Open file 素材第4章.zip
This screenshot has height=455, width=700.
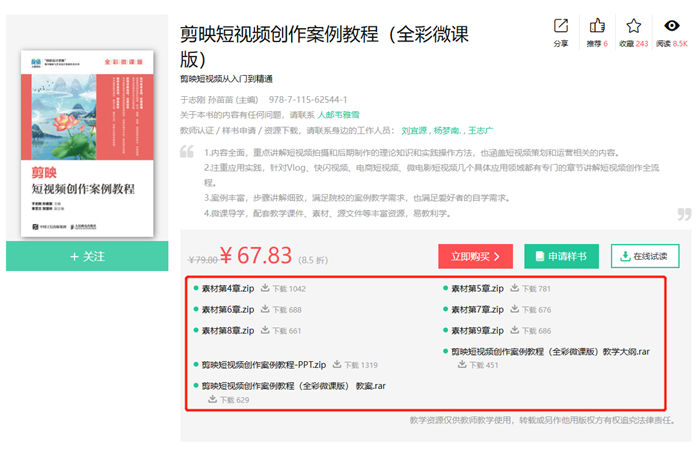point(228,288)
